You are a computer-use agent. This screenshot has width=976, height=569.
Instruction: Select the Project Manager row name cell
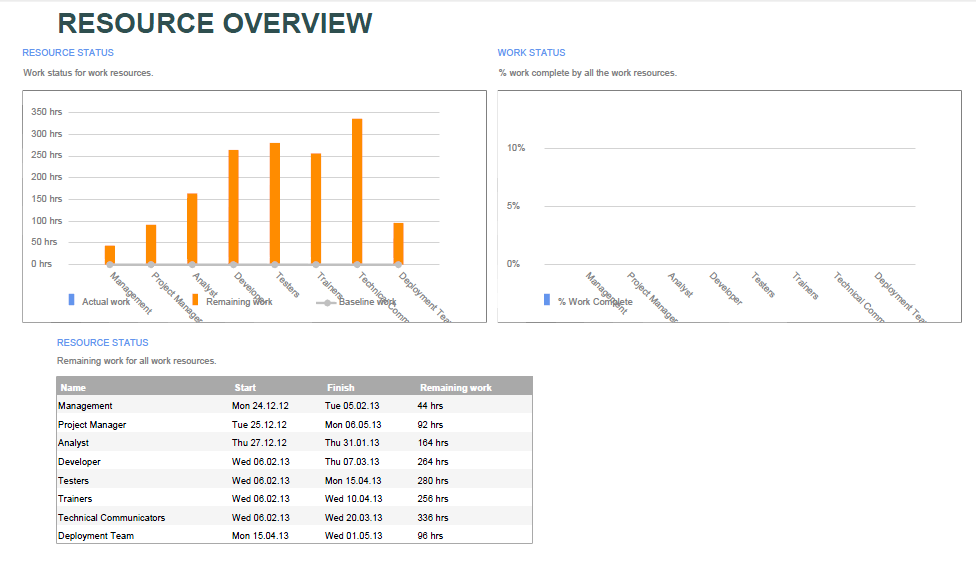coord(92,425)
